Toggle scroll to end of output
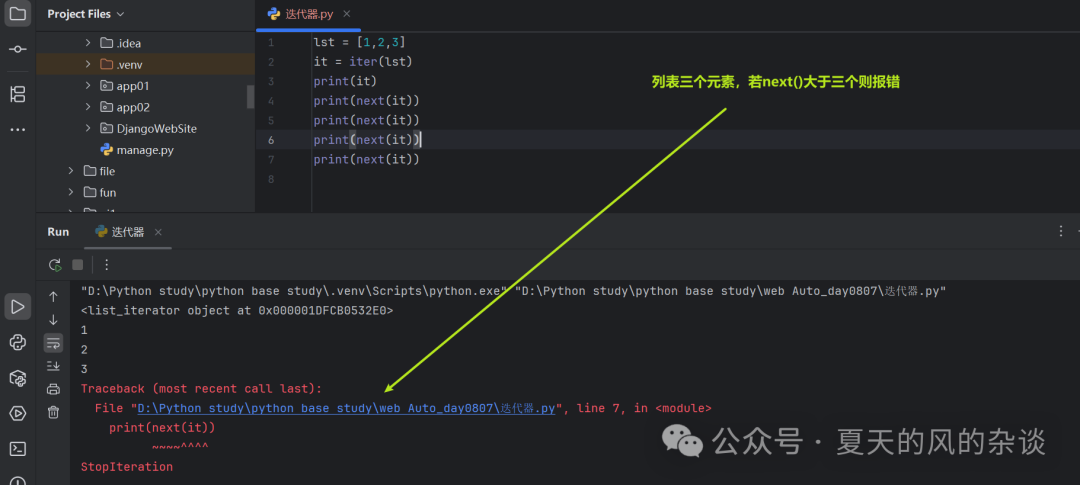Image resolution: width=1080 pixels, height=485 pixels. [x=53, y=365]
